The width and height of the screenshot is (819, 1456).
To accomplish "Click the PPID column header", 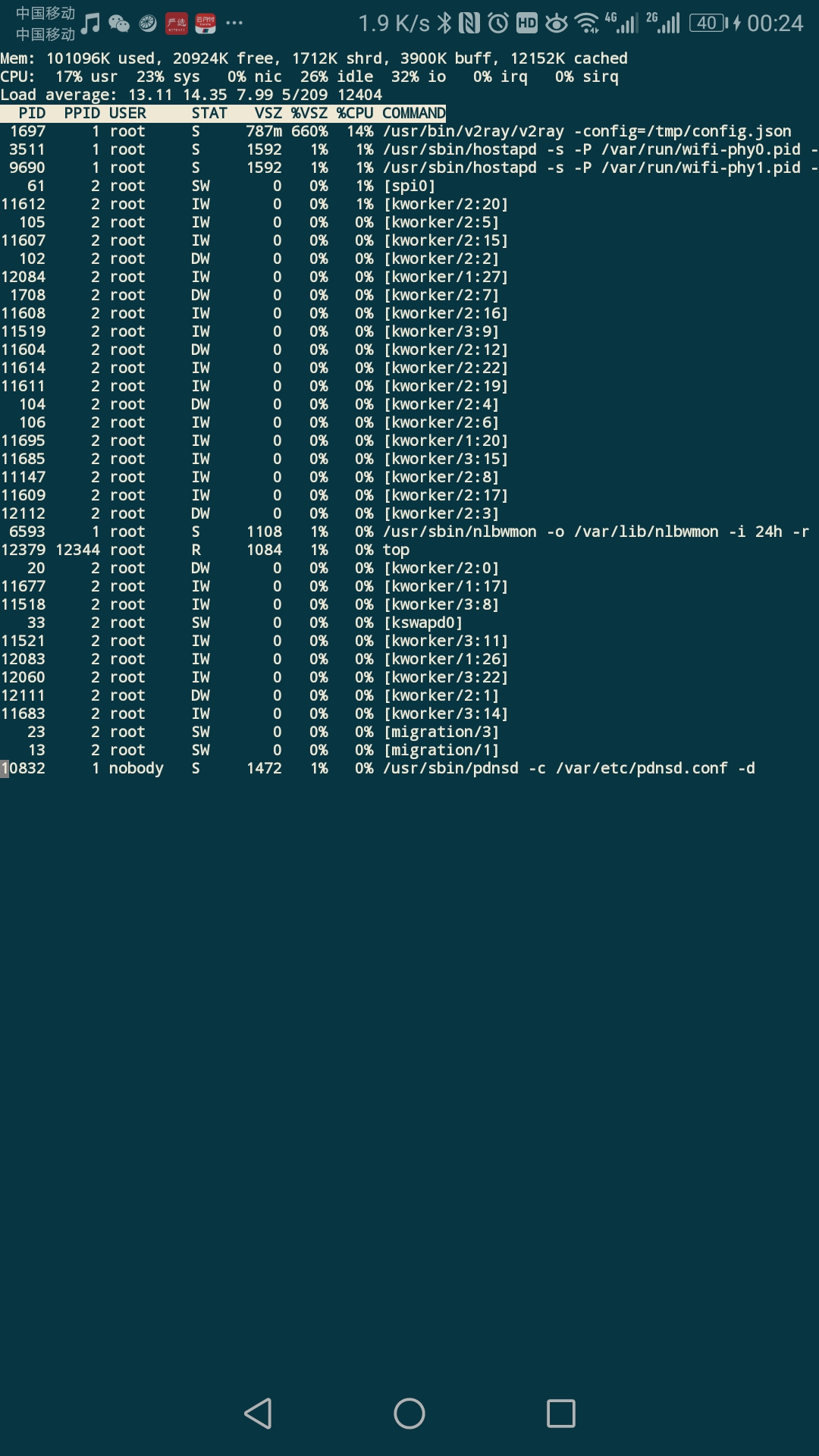I will (x=82, y=113).
